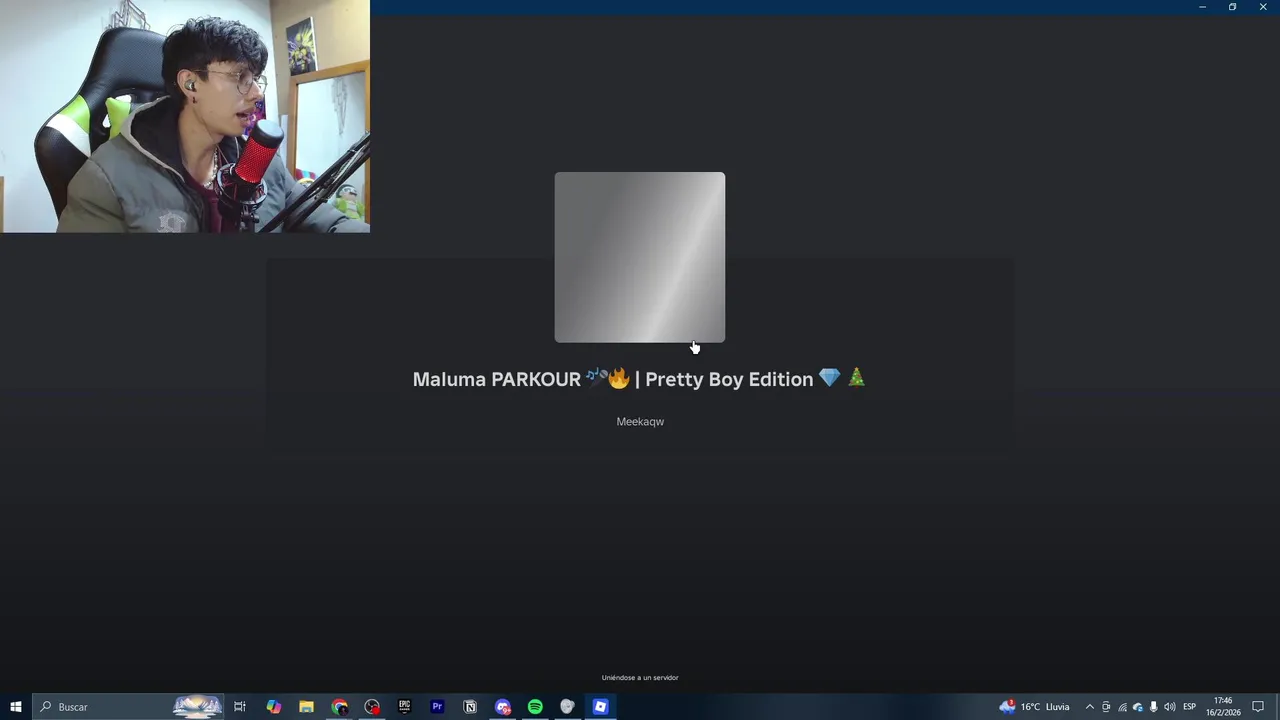Click the active Roblox taskbar icon
Viewport: 1280px width, 720px height.
pyautogui.click(x=600, y=707)
